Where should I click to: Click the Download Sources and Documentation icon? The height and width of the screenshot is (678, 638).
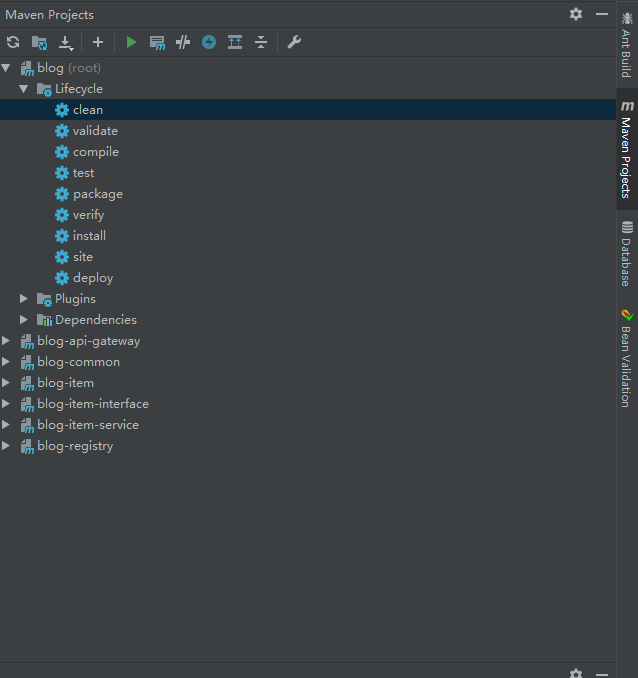[x=66, y=43]
